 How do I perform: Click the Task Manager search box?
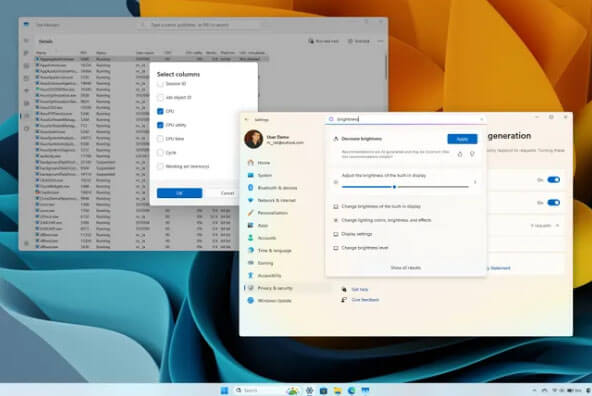pos(202,25)
